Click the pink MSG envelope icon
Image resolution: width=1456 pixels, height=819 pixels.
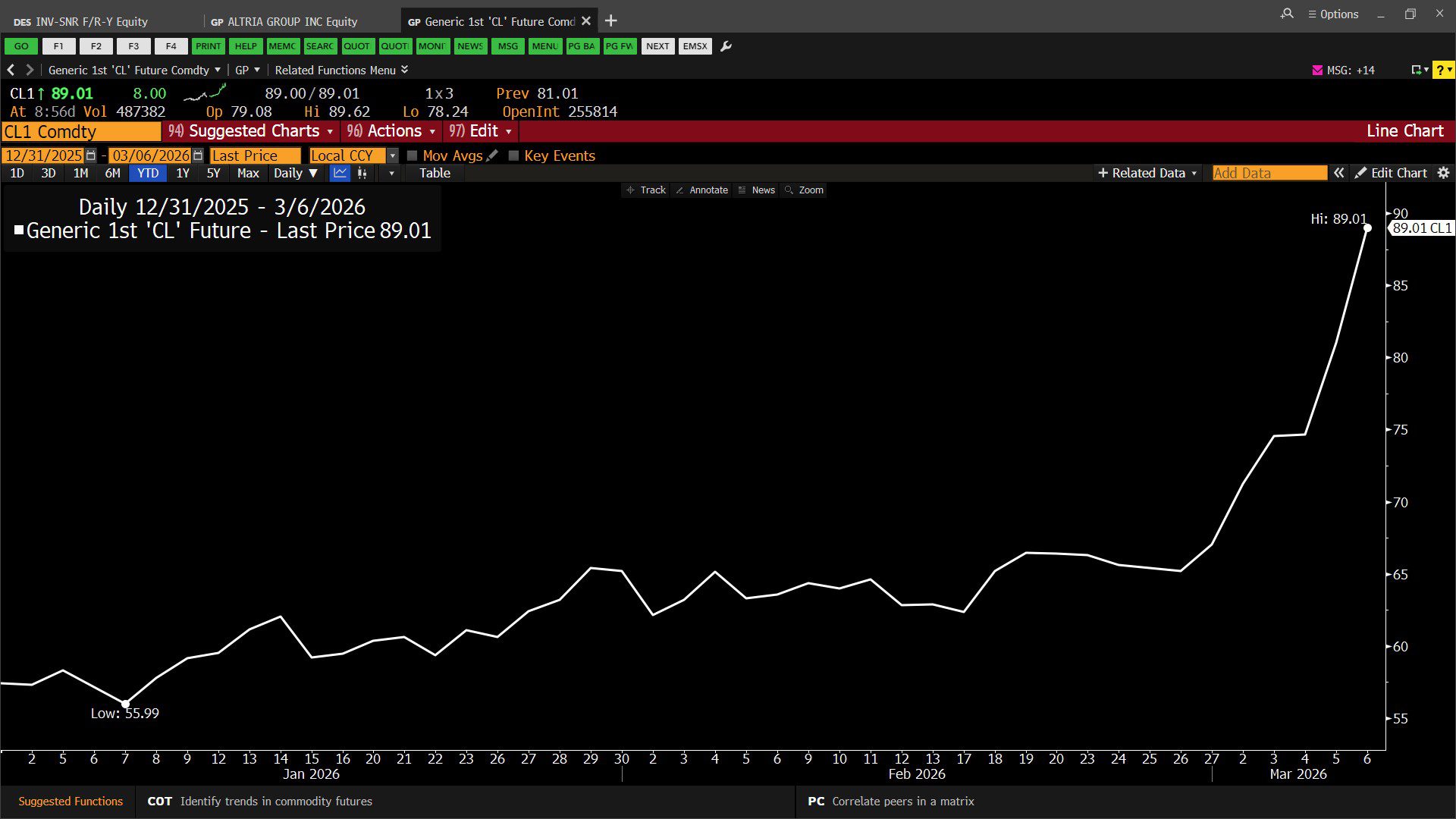[1317, 70]
